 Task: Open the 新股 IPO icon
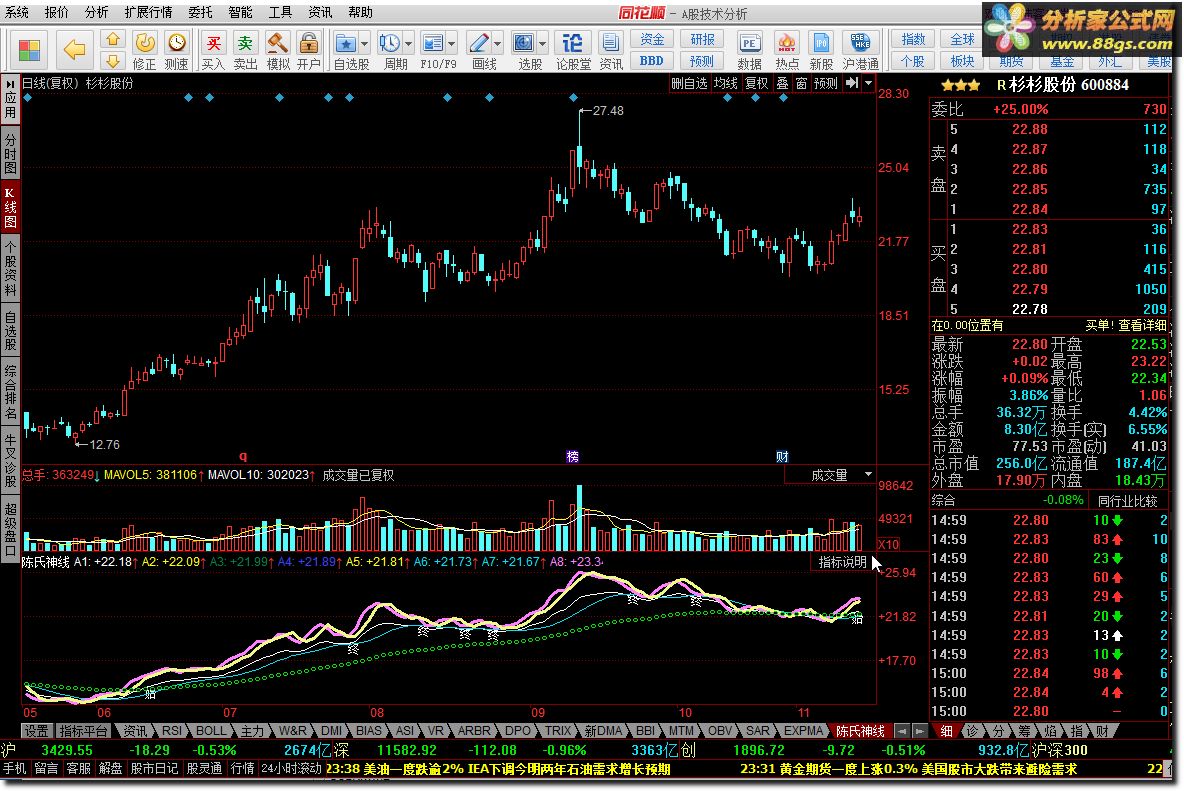click(x=821, y=43)
